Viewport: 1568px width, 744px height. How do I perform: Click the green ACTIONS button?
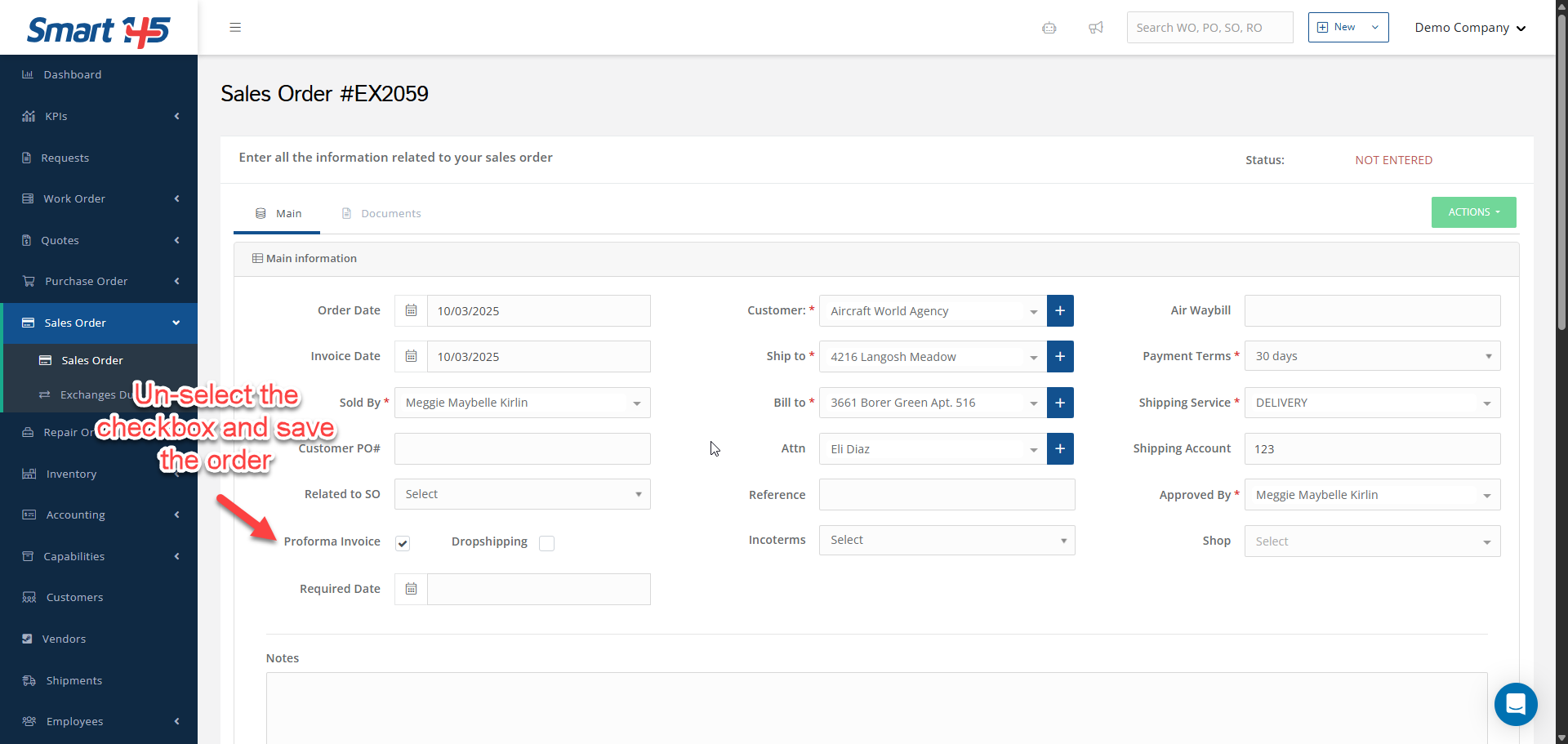(x=1473, y=212)
